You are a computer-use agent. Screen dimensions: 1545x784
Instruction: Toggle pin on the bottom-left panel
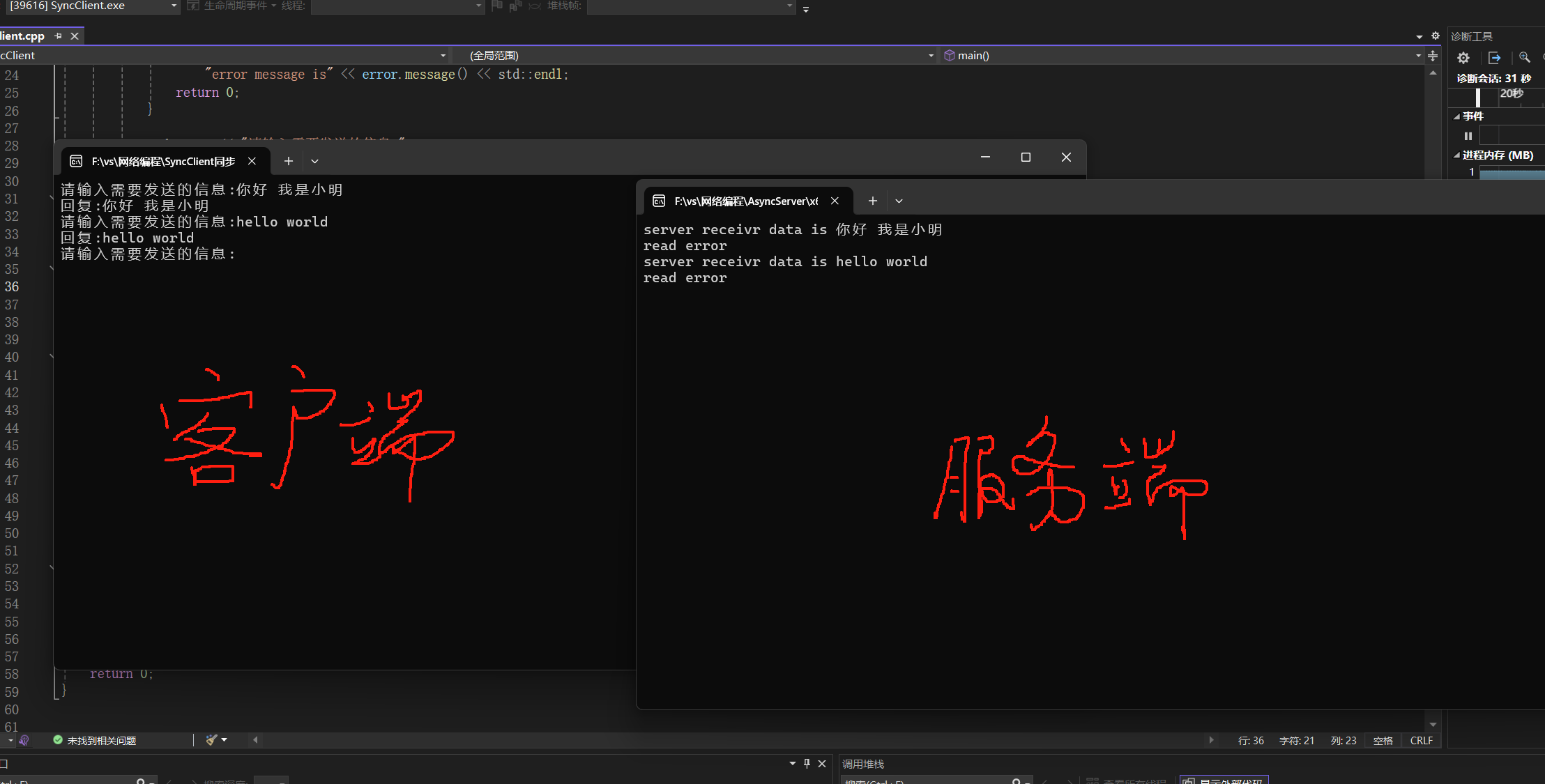click(807, 764)
